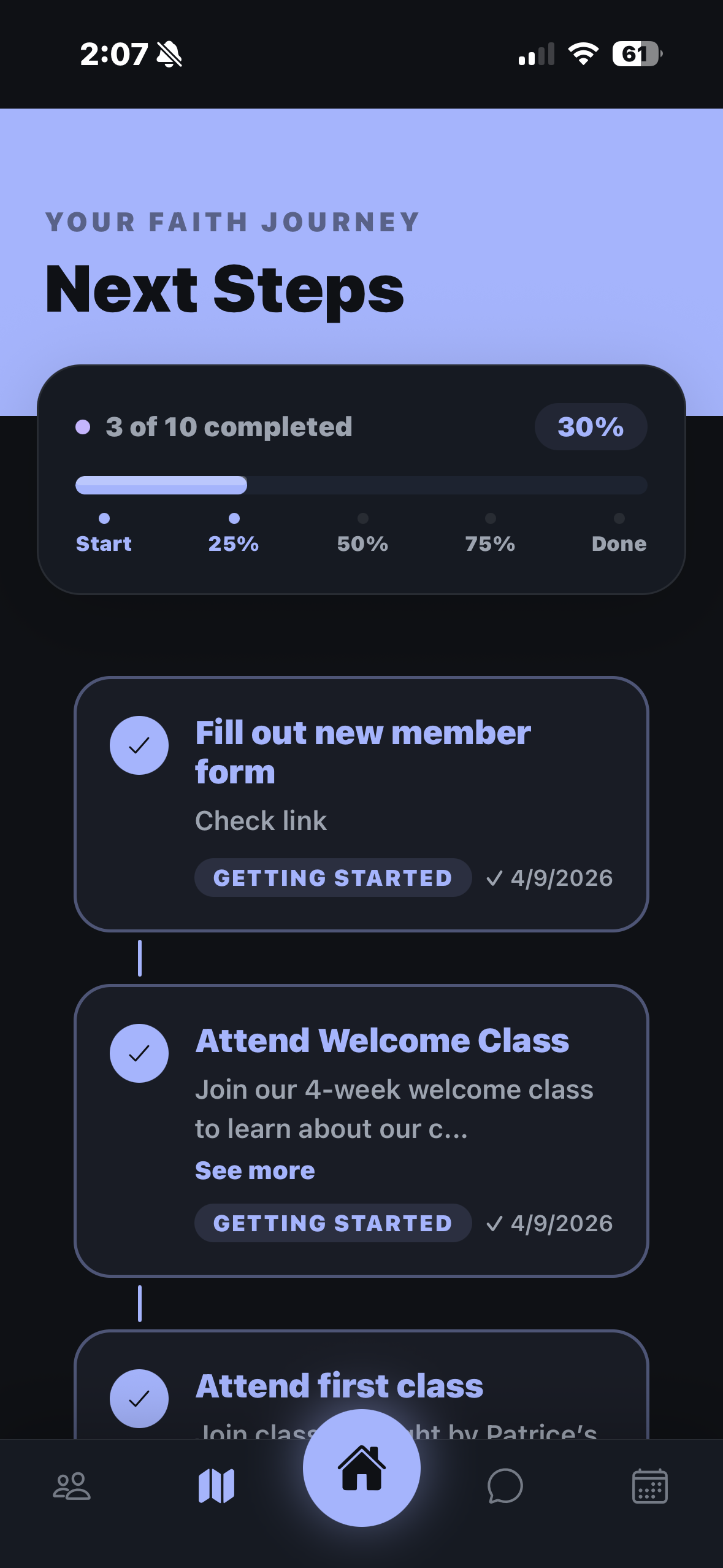Viewport: 723px width, 1568px height.
Task: Open the chat bubble icon
Action: (505, 1486)
